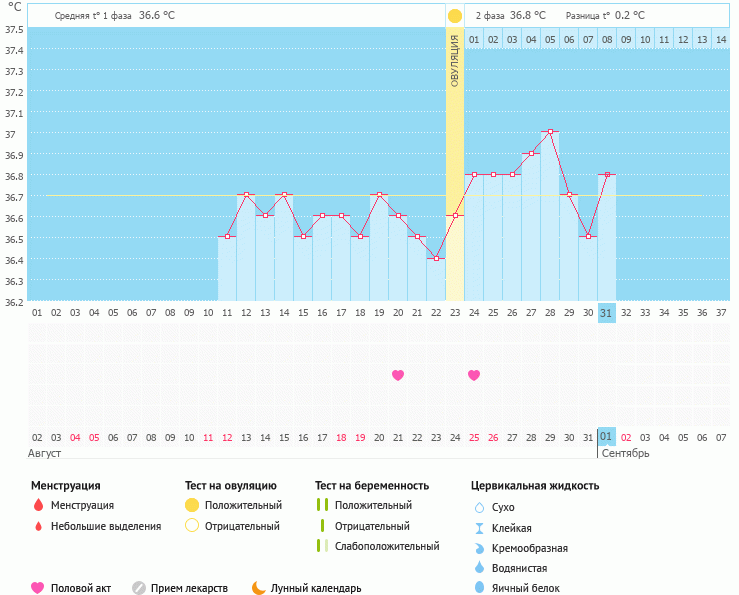Click the highlighted date 01 for Сентябрь
Image resolution: width=739 pixels, height=595 pixels.
click(607, 437)
